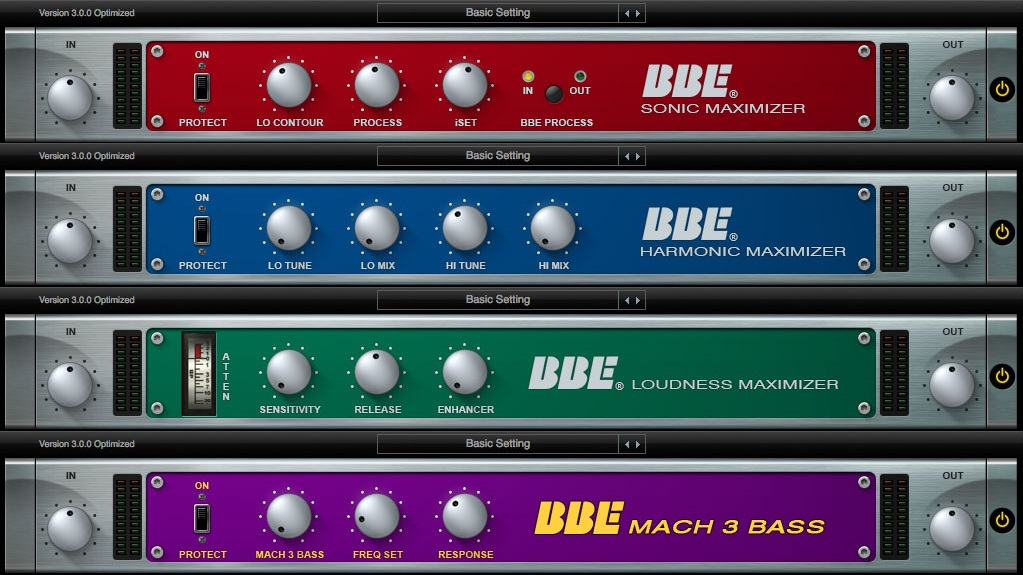This screenshot has width=1023, height=575.
Task: Toggle the BBE Process in/out button
Action: coord(554,94)
